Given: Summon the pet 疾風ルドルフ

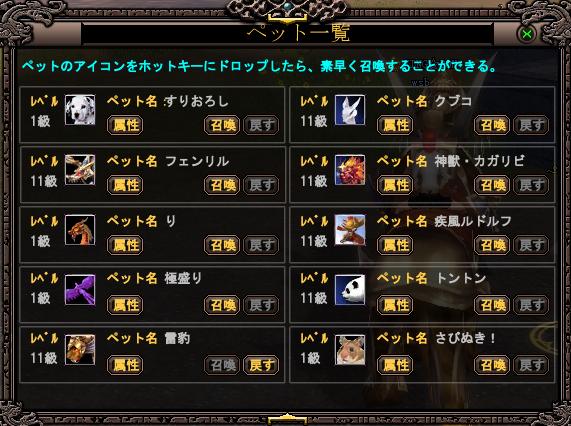Looking at the screenshot, I should click(492, 245).
